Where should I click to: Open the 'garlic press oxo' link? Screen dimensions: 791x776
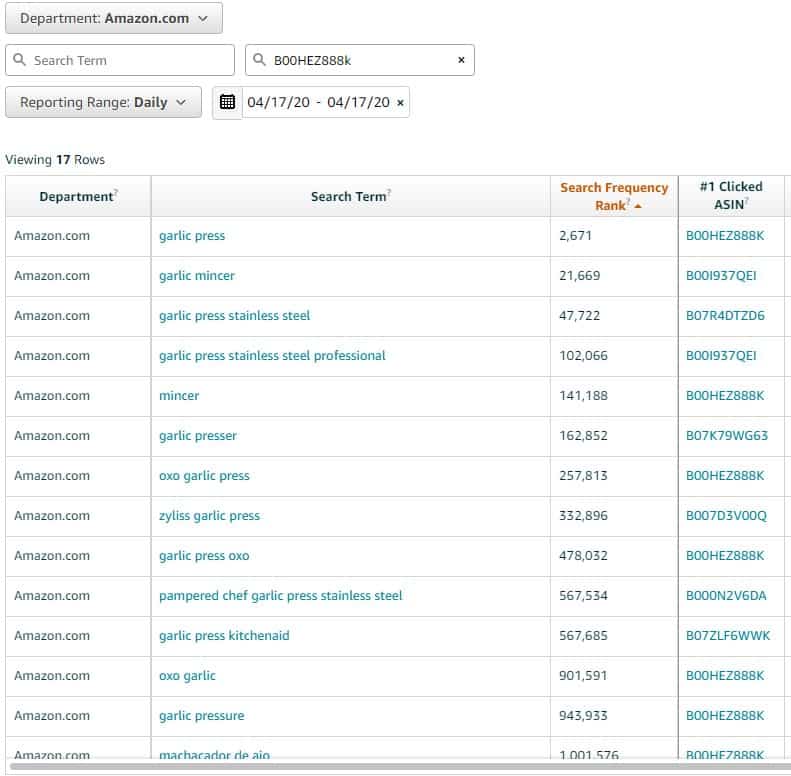[204, 556]
